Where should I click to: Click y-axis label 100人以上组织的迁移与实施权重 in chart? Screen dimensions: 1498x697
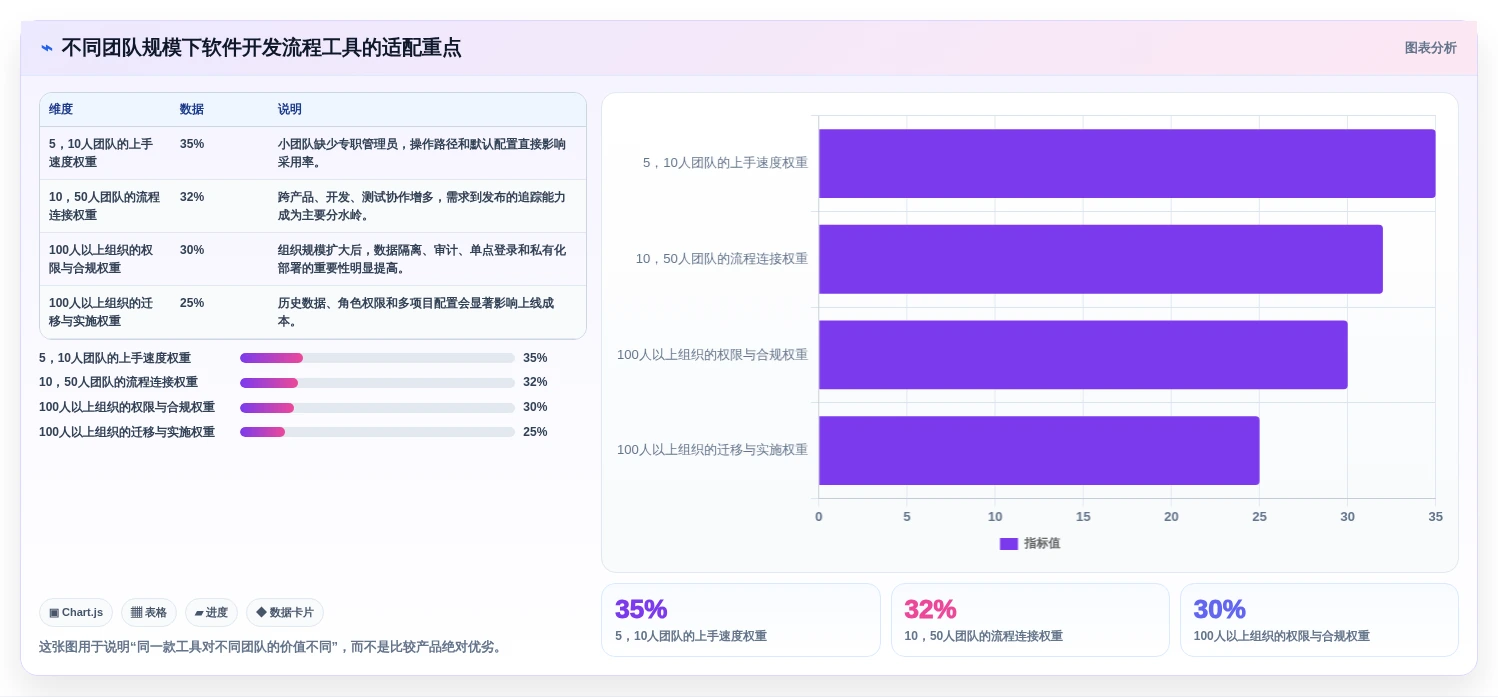click(x=712, y=450)
